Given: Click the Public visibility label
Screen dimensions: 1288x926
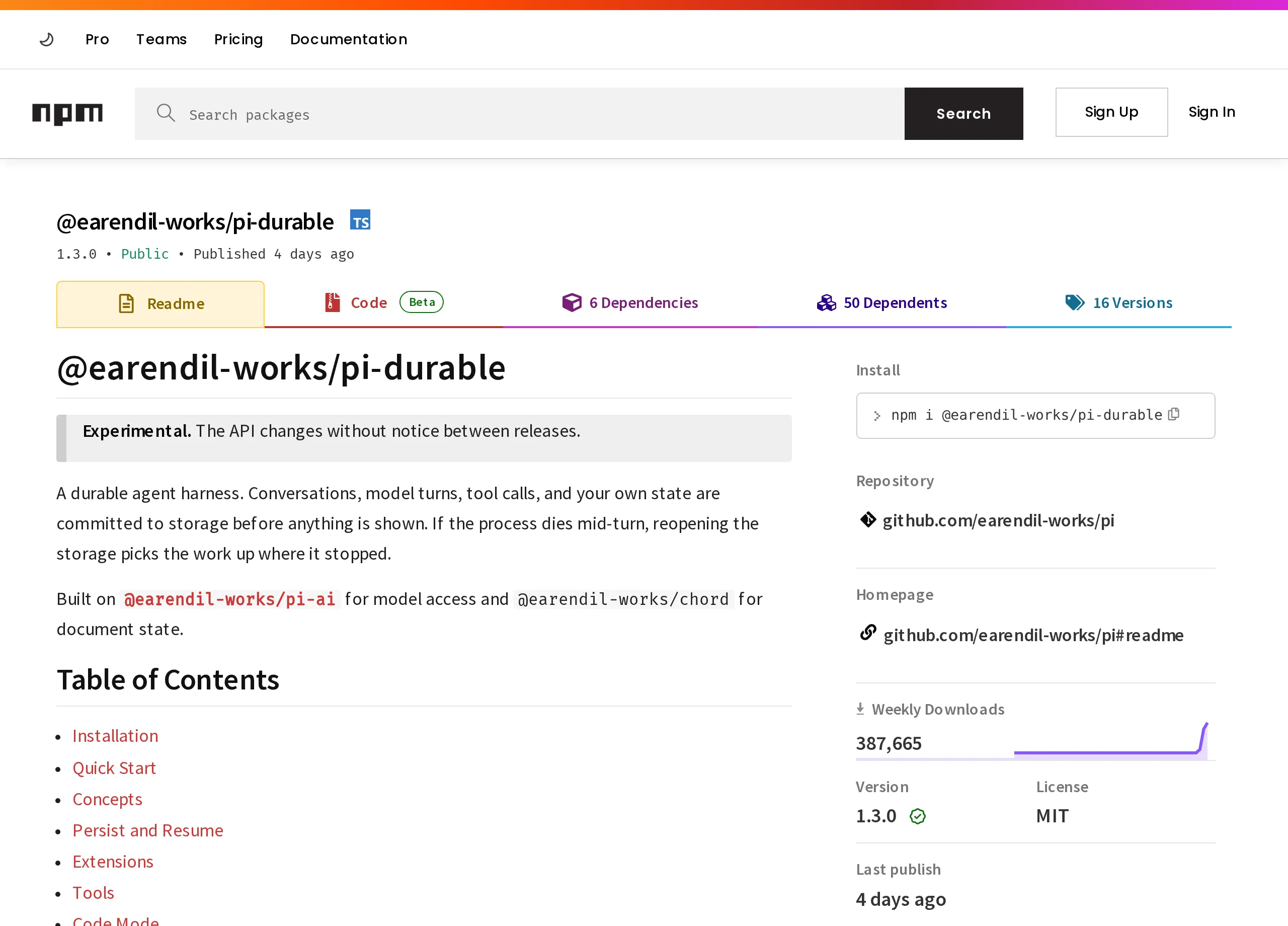Looking at the screenshot, I should 145,254.
